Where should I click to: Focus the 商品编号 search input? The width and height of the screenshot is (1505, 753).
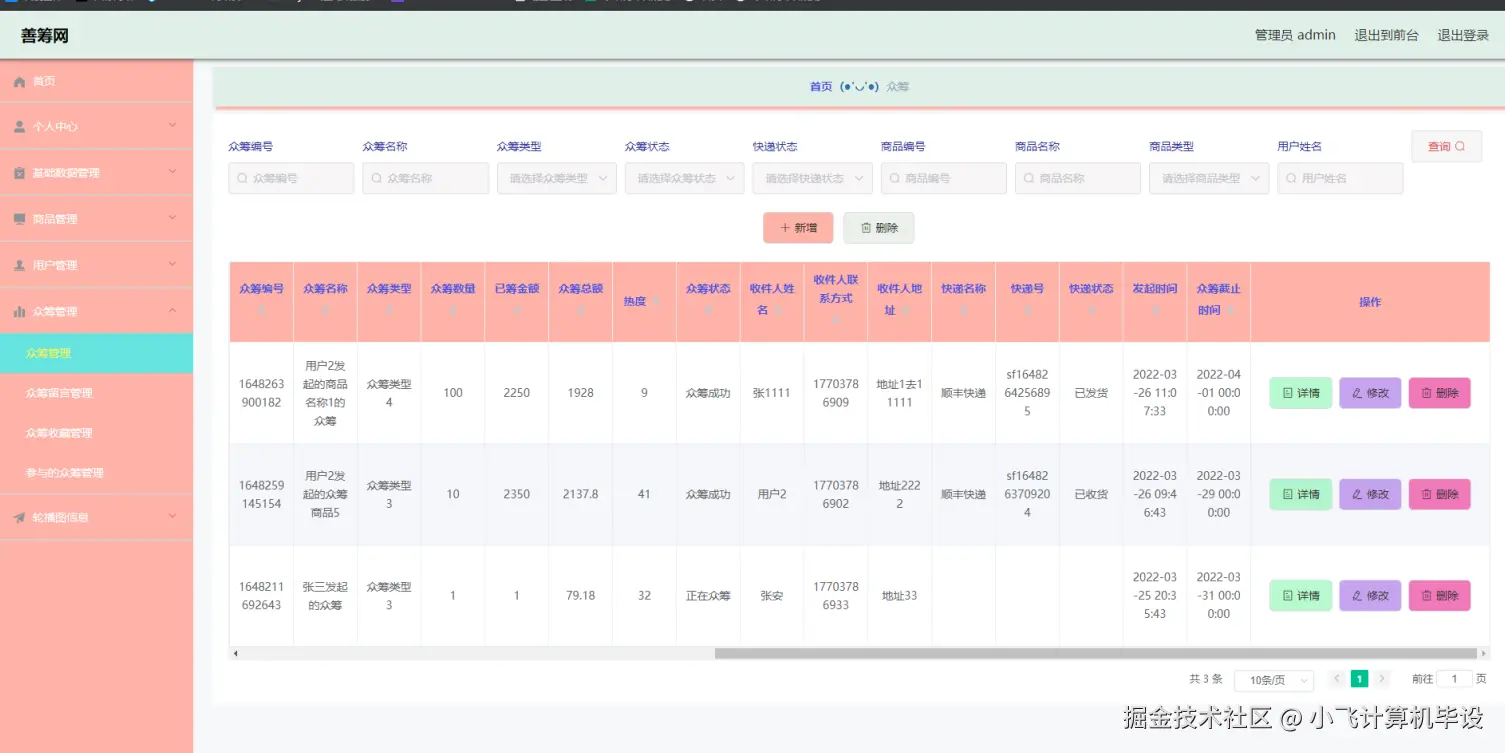[x=943, y=178]
